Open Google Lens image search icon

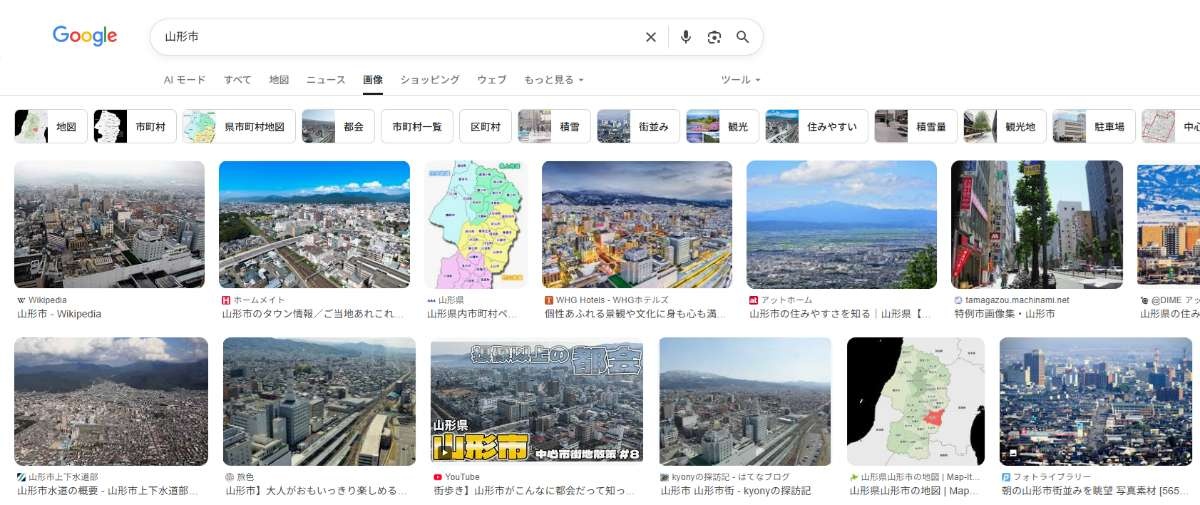714,37
